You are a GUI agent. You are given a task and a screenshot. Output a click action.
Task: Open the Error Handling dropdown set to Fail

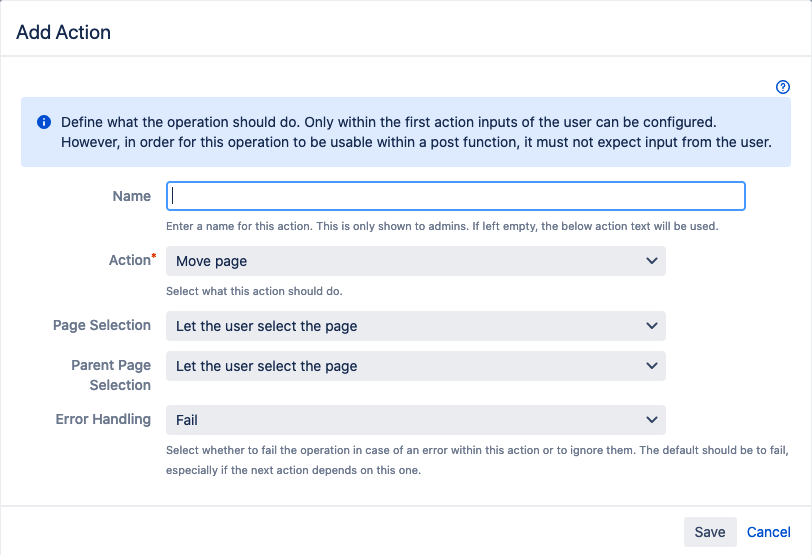click(415, 420)
